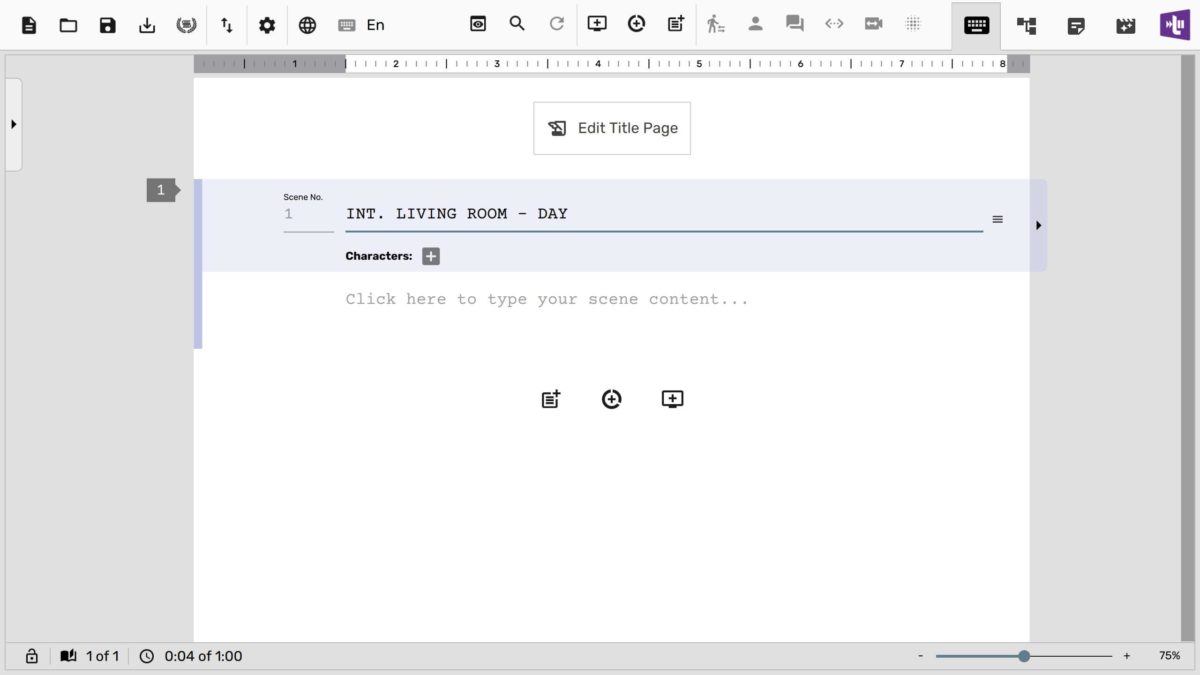Toggle the lock icon in status bar

click(x=32, y=656)
